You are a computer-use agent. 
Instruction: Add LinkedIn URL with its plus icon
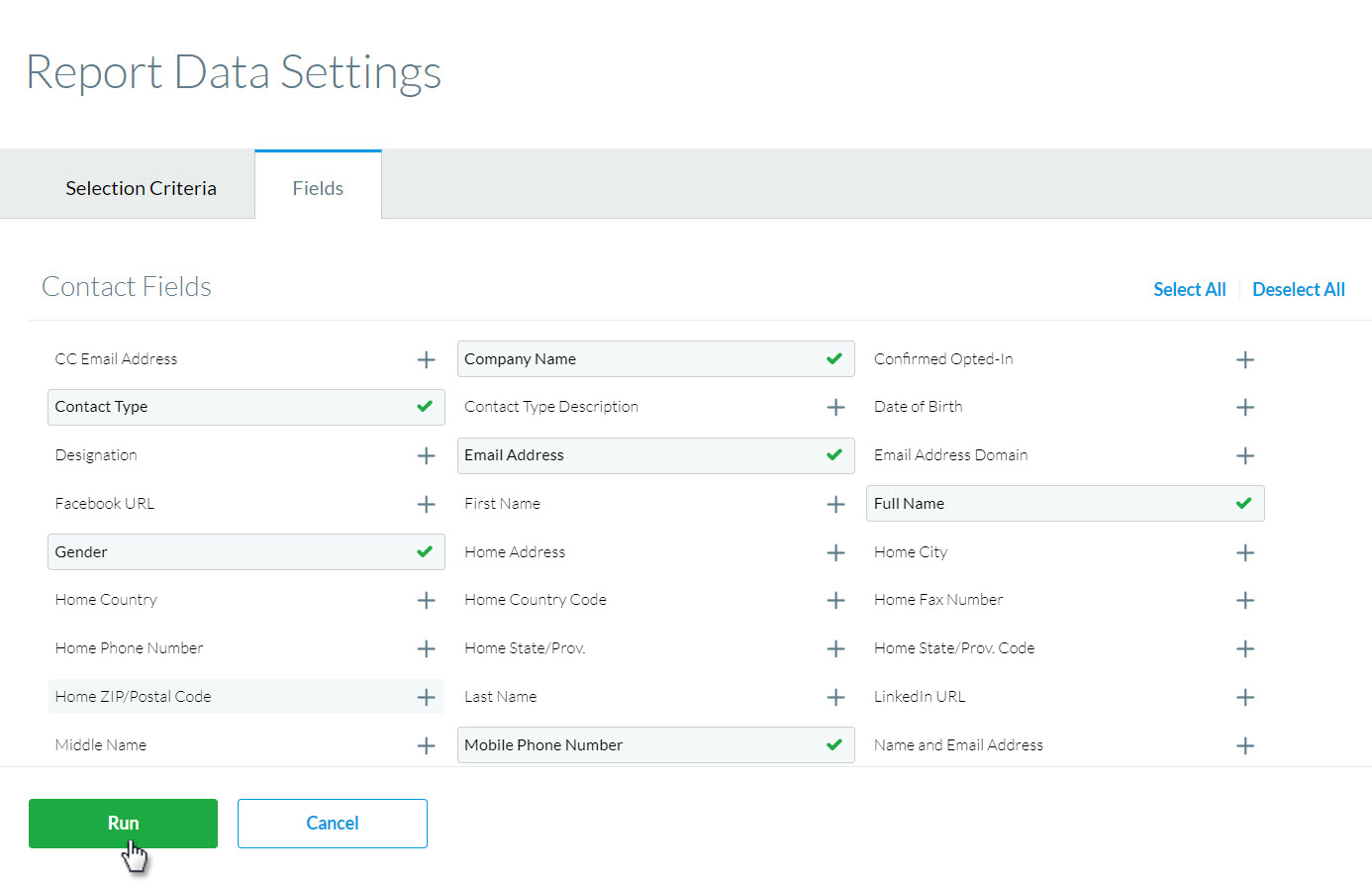pos(1245,698)
